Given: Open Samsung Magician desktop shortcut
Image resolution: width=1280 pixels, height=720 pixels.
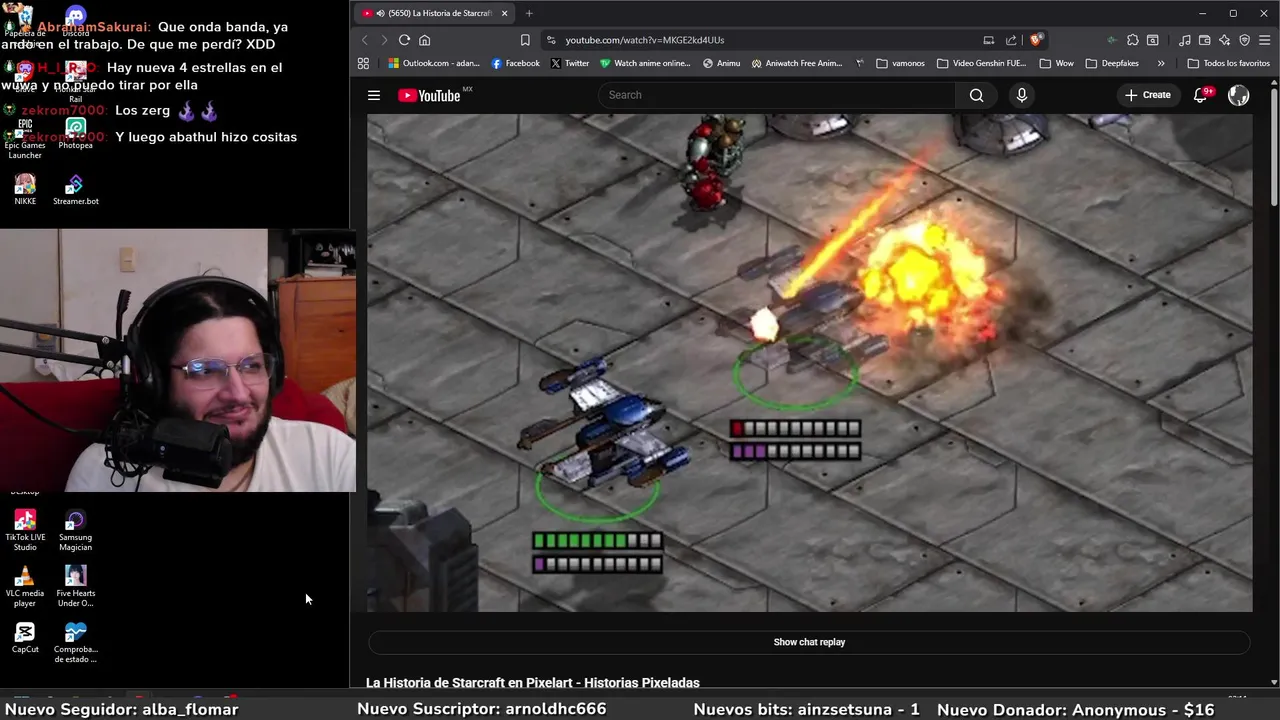Looking at the screenshot, I should [x=75, y=530].
